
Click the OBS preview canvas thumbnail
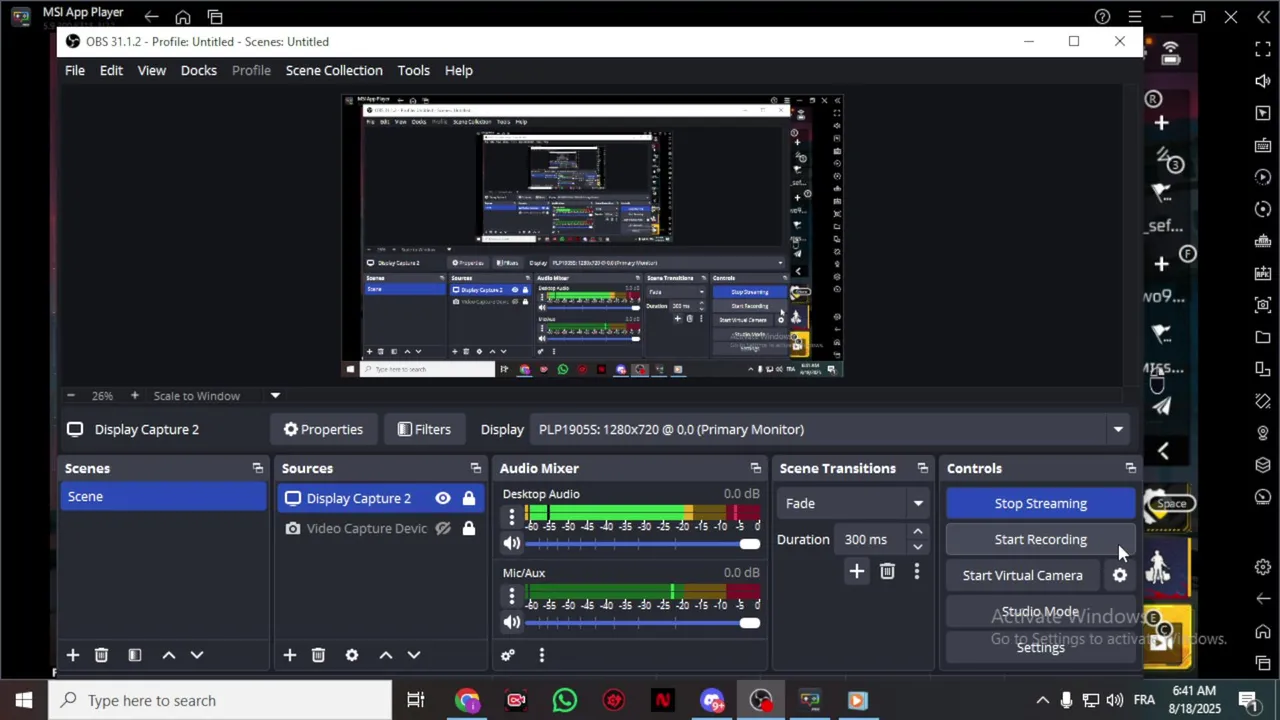click(592, 236)
